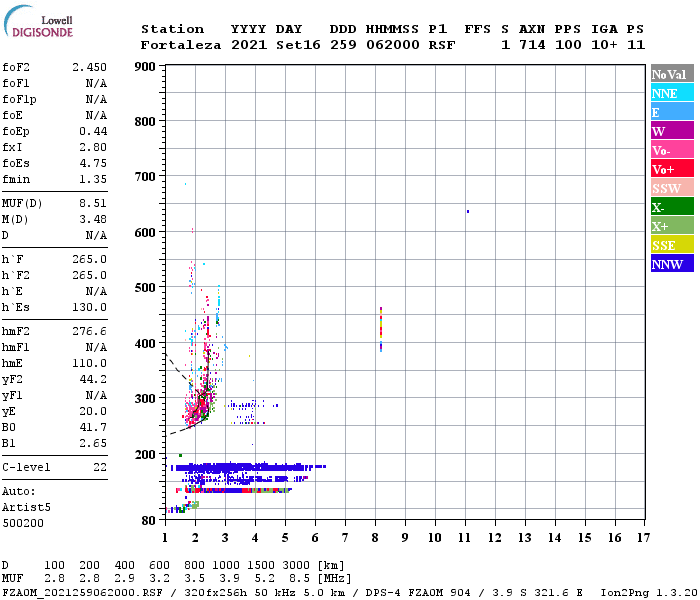The width and height of the screenshot is (700, 600).
Task: Select the Vo+ red legend swatch
Action: (672, 169)
